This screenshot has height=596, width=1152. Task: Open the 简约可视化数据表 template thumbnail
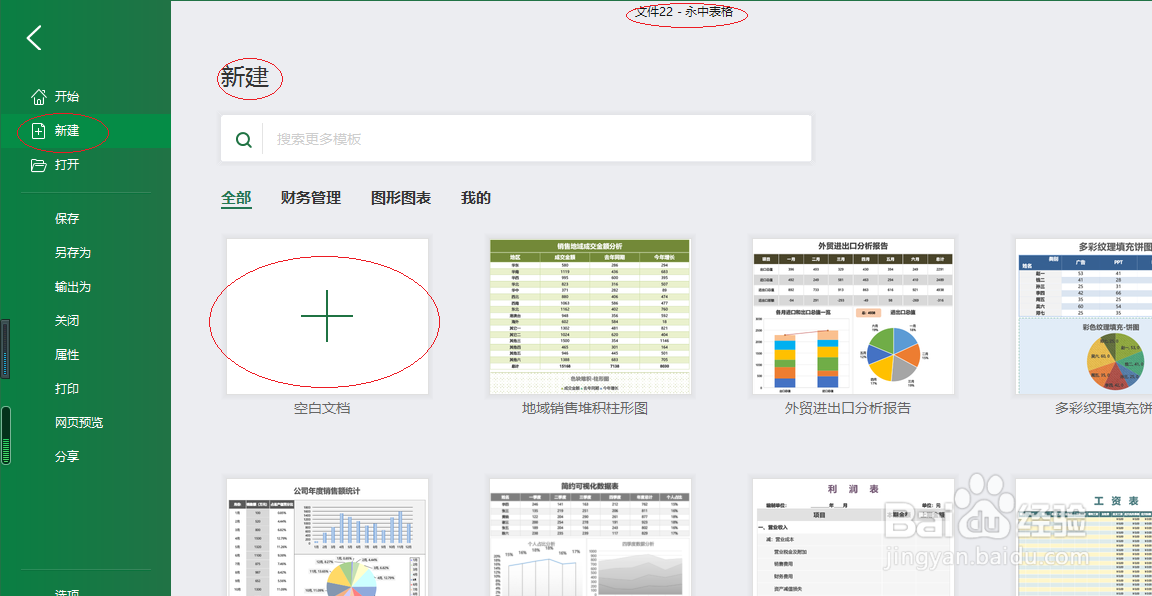[x=590, y=537]
